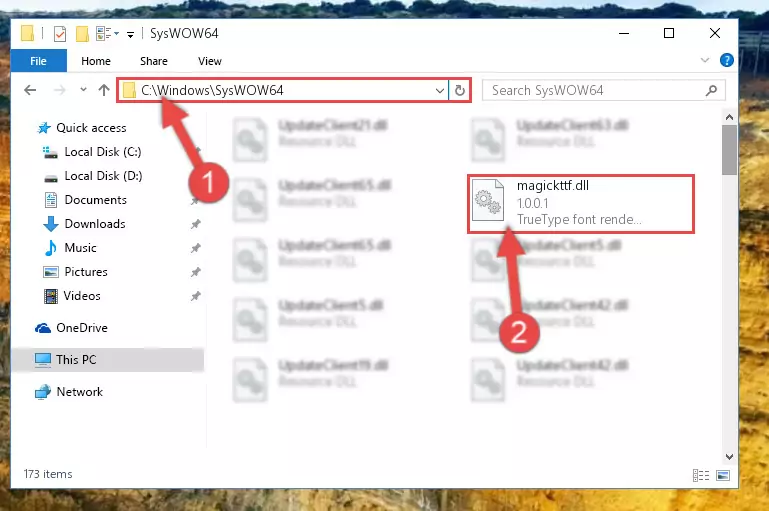
Task: Refresh the SysWOW64 folder
Action: 460,90
